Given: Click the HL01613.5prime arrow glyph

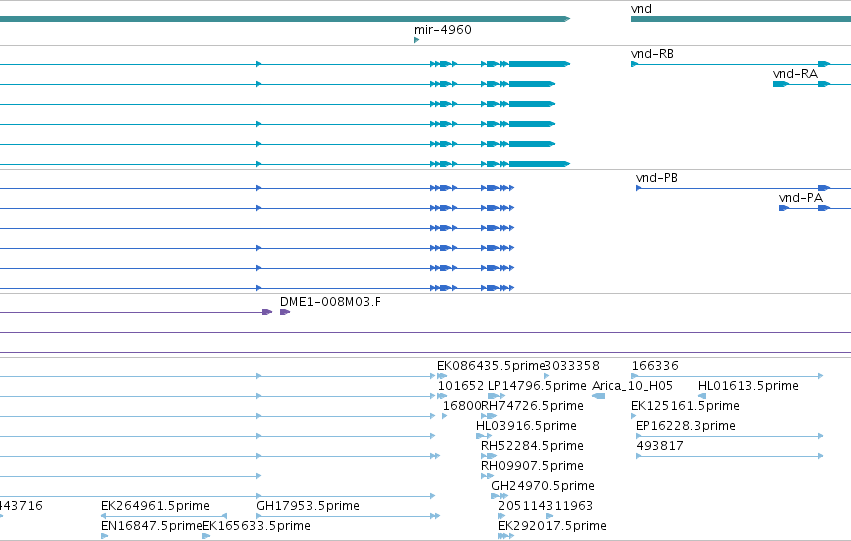Looking at the screenshot, I should [x=702, y=396].
